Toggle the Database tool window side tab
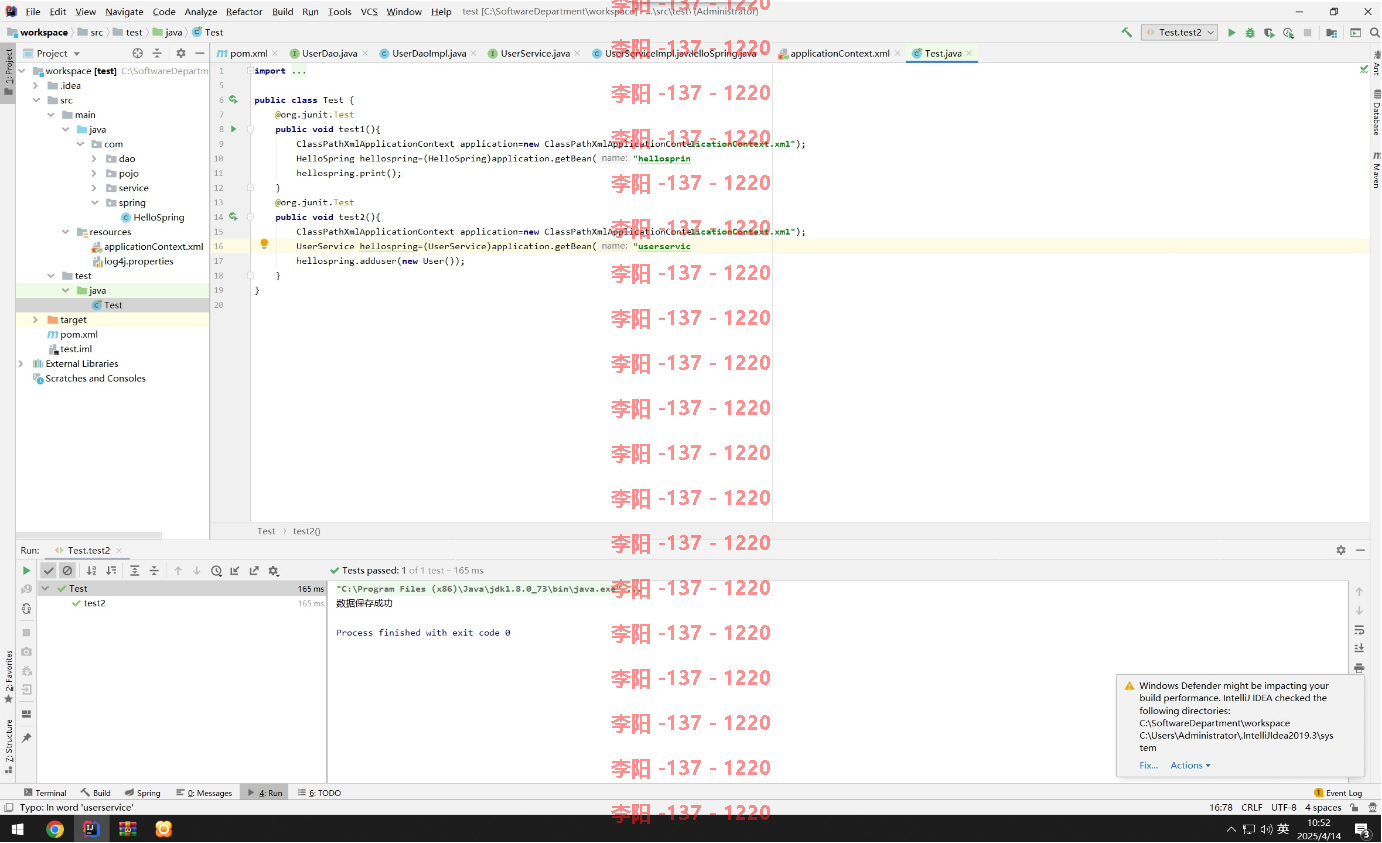The width and height of the screenshot is (1382, 843). coord(1376,114)
